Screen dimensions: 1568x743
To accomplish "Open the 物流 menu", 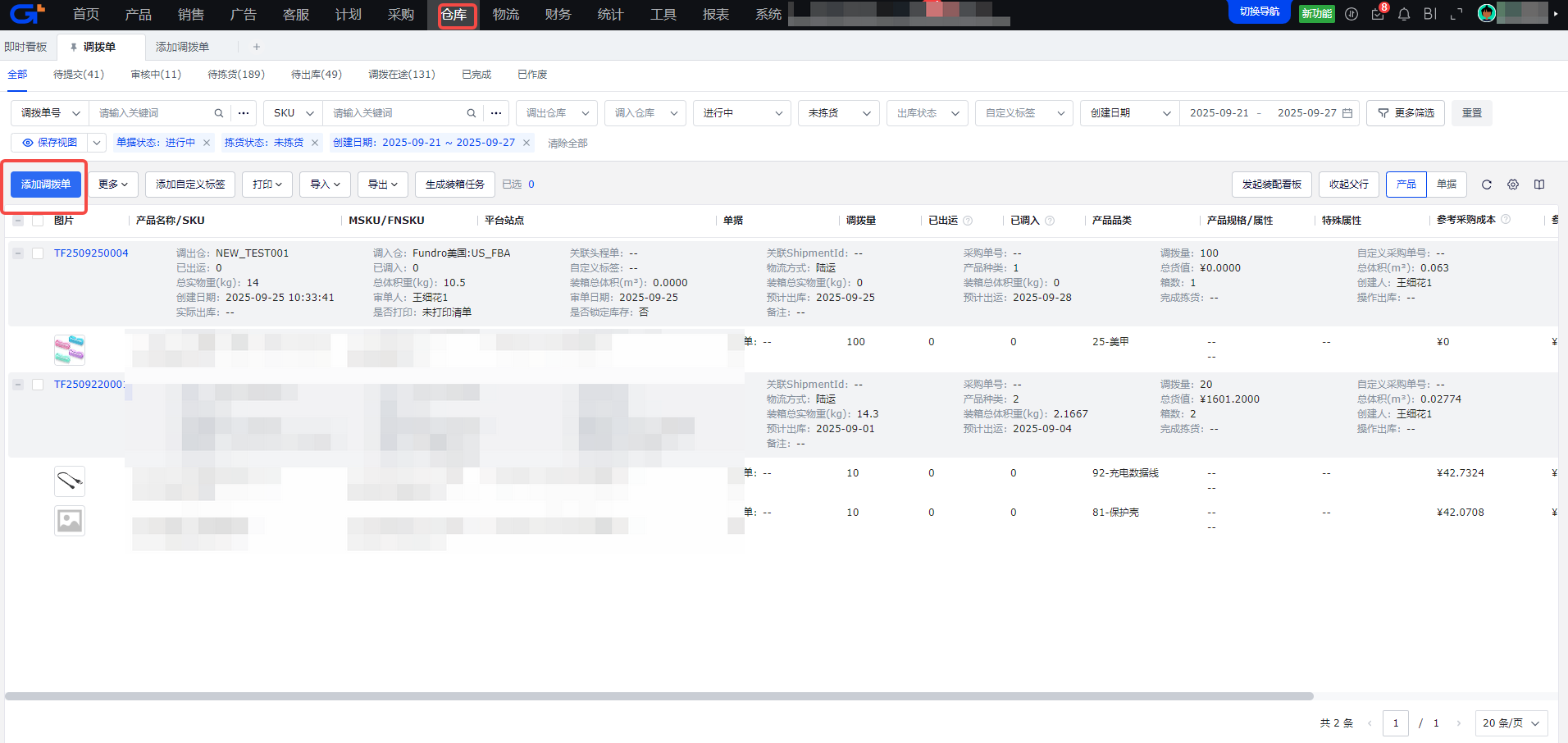I will (x=506, y=15).
